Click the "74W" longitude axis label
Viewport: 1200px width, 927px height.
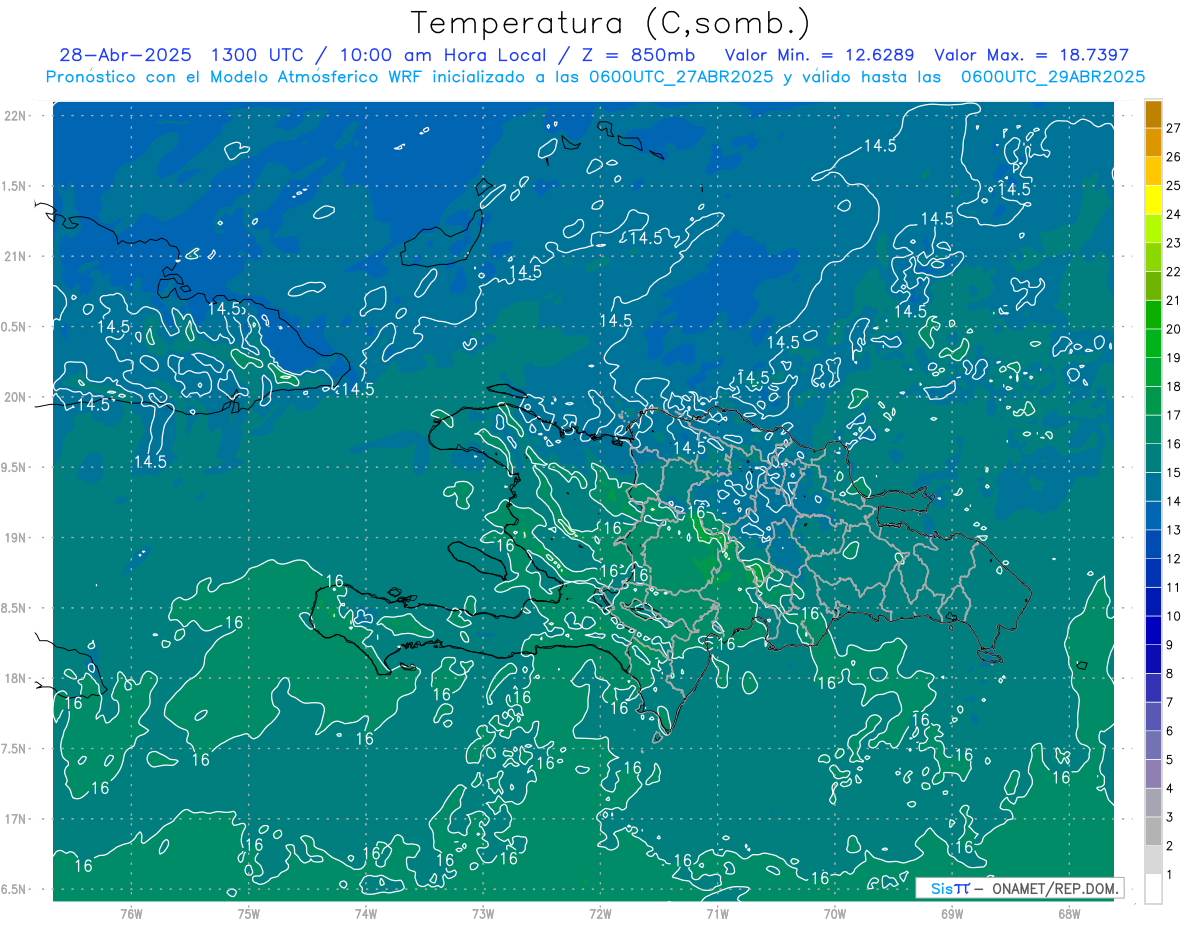pyautogui.click(x=366, y=913)
